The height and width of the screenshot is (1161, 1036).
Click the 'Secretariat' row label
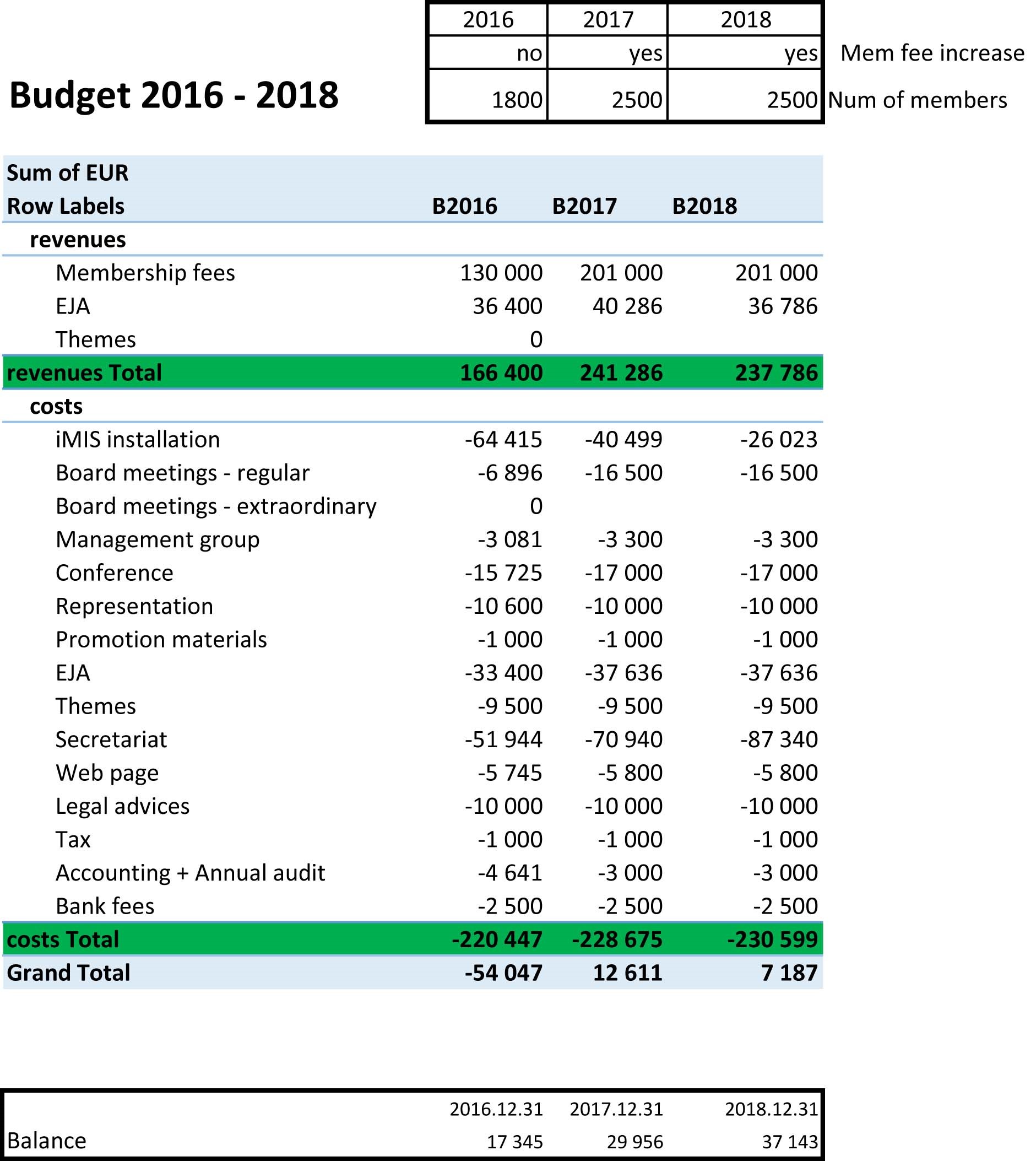(111, 739)
